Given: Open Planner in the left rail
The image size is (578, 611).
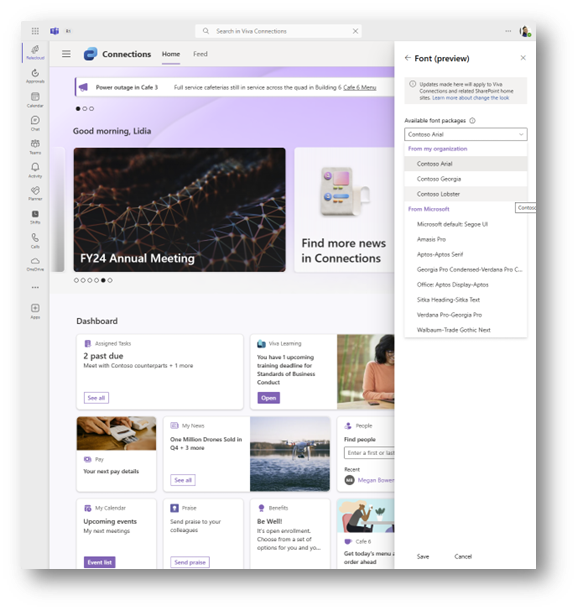Looking at the screenshot, I should (x=35, y=193).
